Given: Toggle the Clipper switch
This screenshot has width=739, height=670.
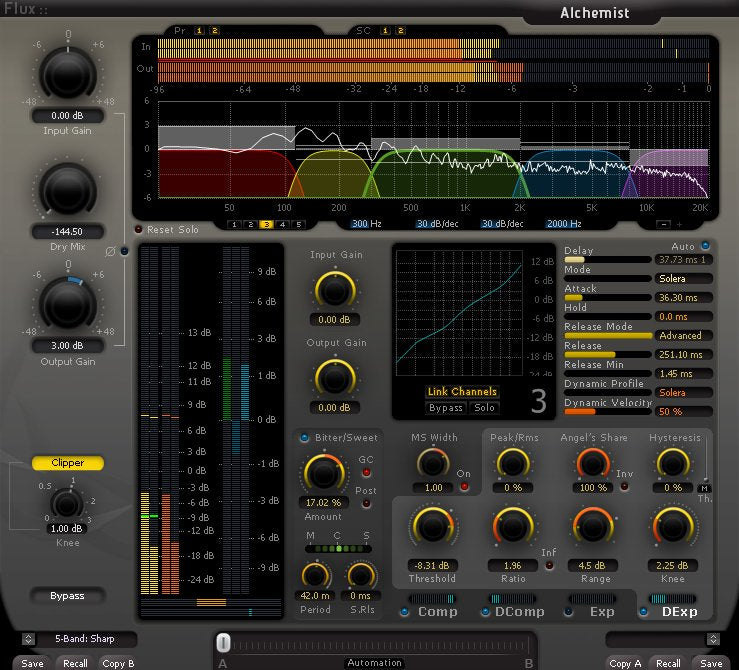Looking at the screenshot, I should point(68,463).
